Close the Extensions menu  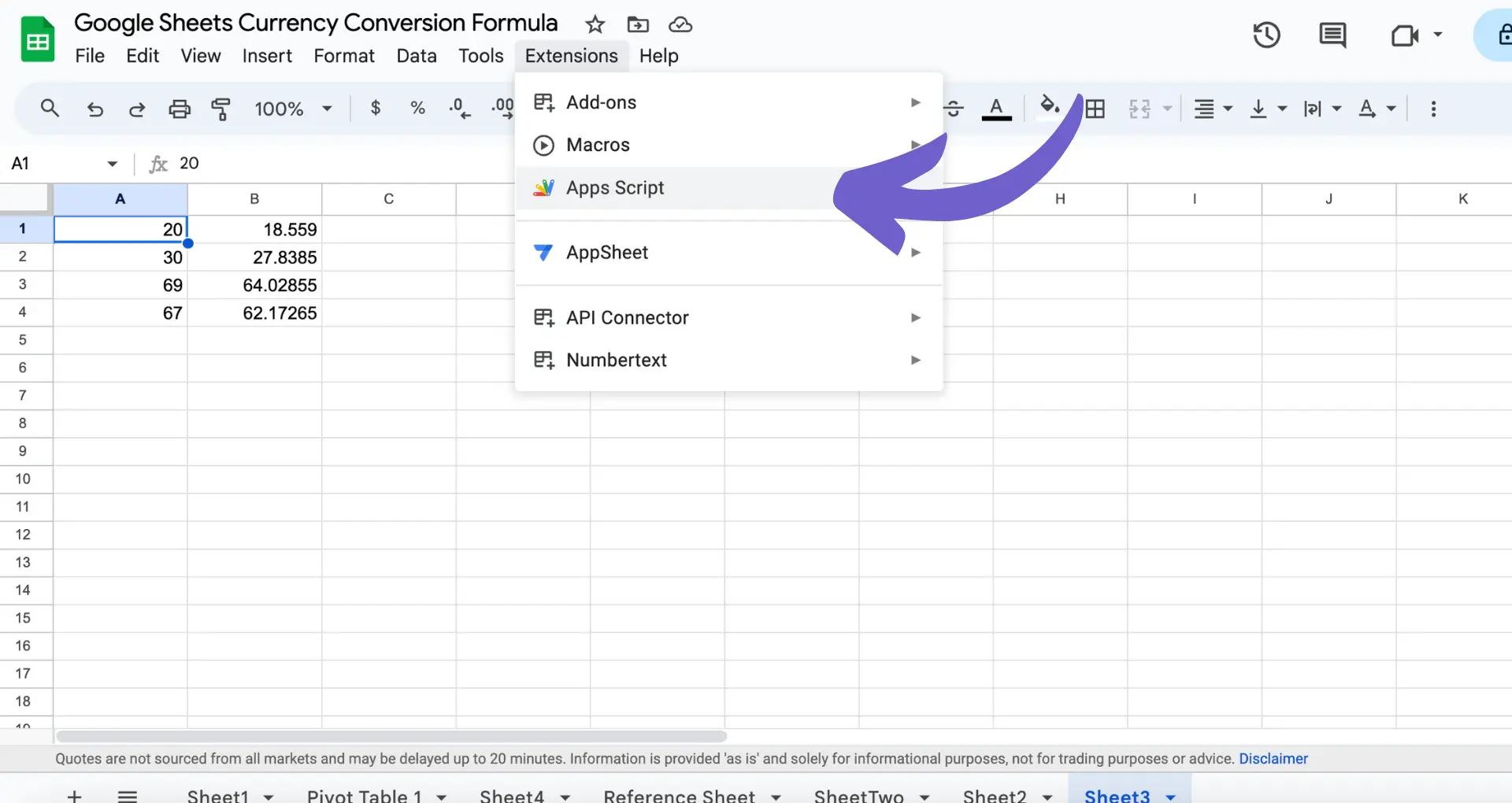click(x=572, y=56)
